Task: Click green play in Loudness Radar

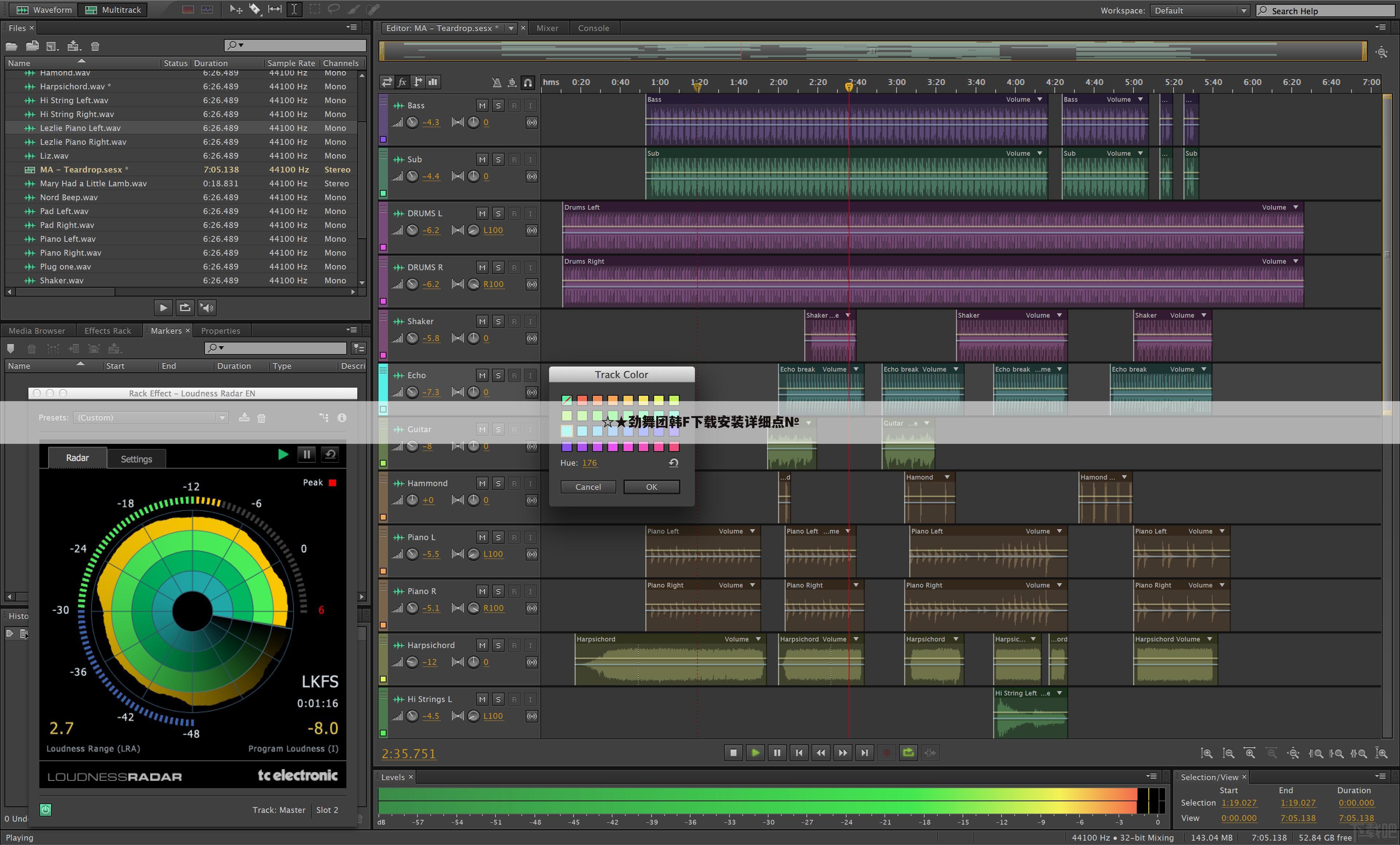Action: click(283, 455)
